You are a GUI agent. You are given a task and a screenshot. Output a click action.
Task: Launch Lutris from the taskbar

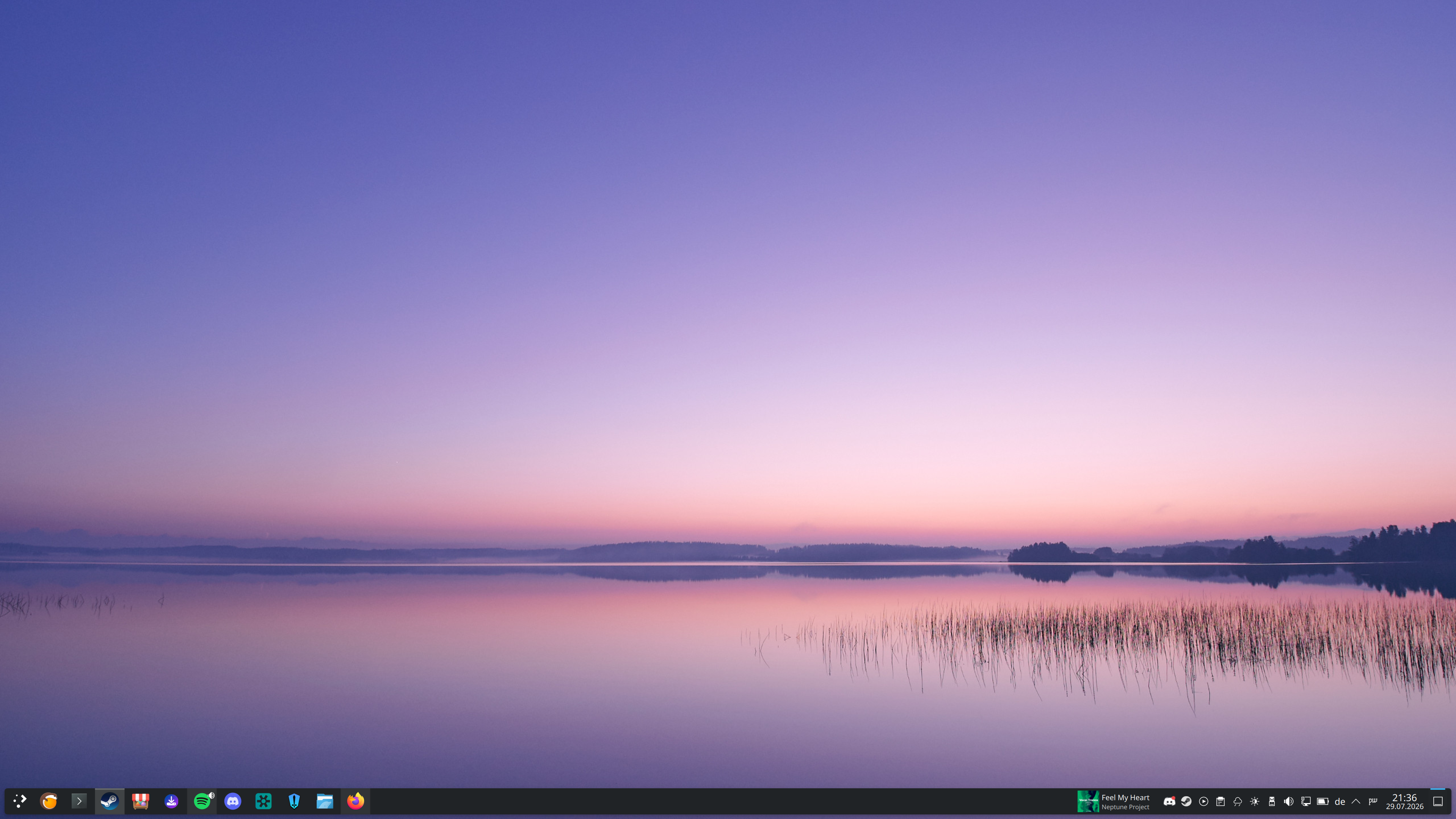(x=49, y=801)
